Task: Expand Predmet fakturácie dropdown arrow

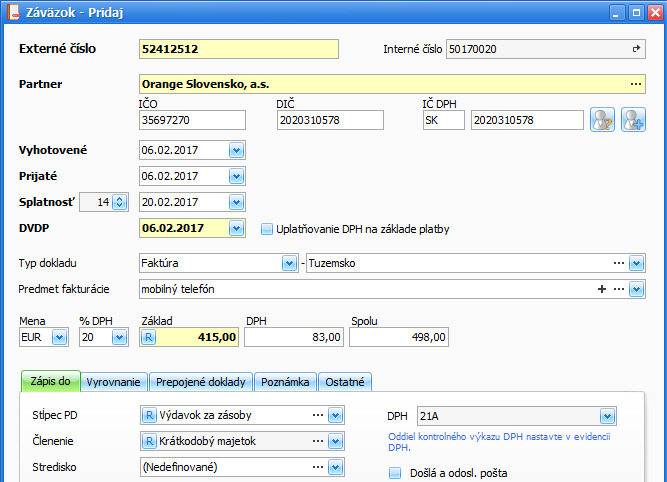Action: point(636,290)
